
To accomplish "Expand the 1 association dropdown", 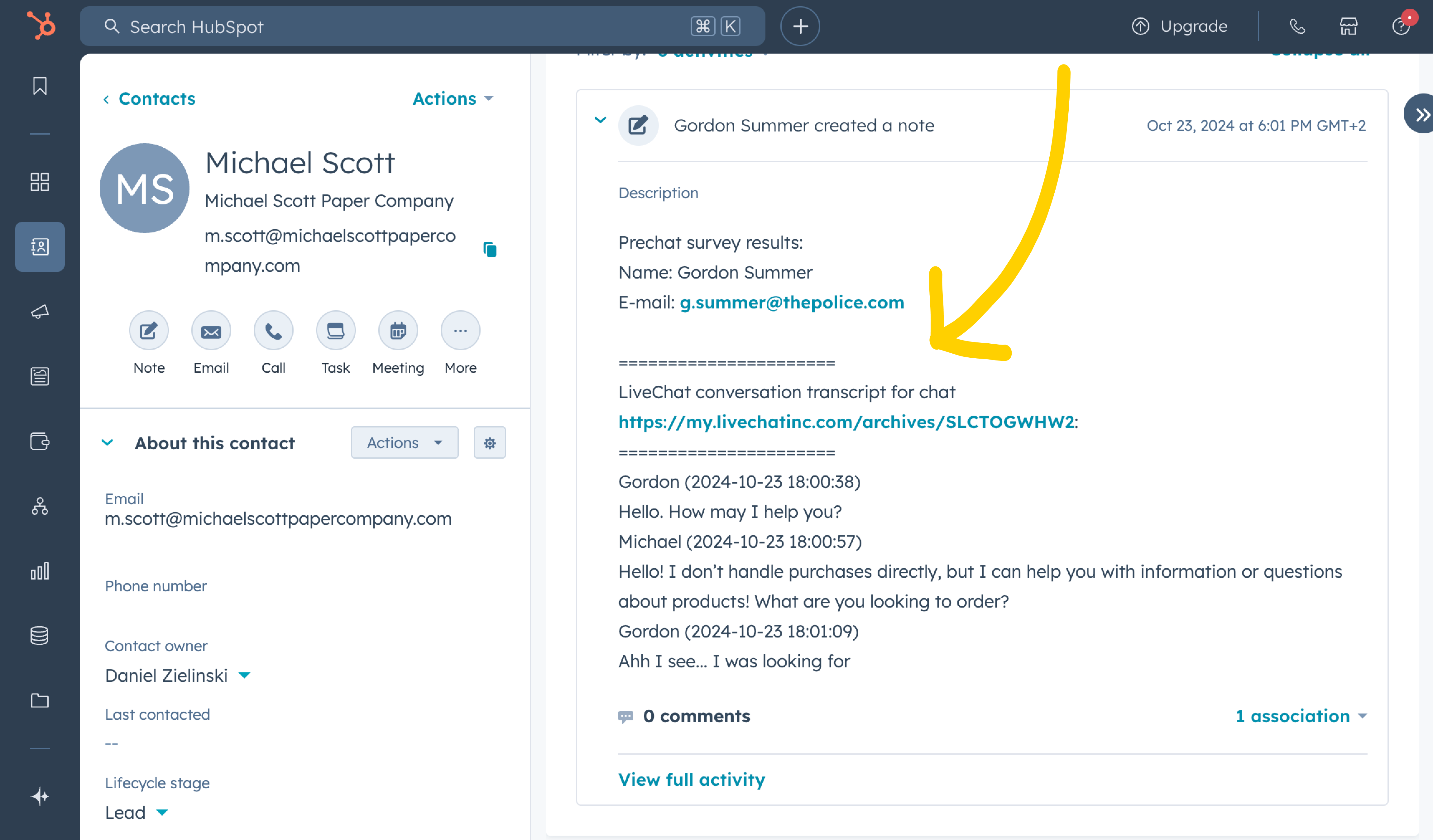I will point(1301,716).
